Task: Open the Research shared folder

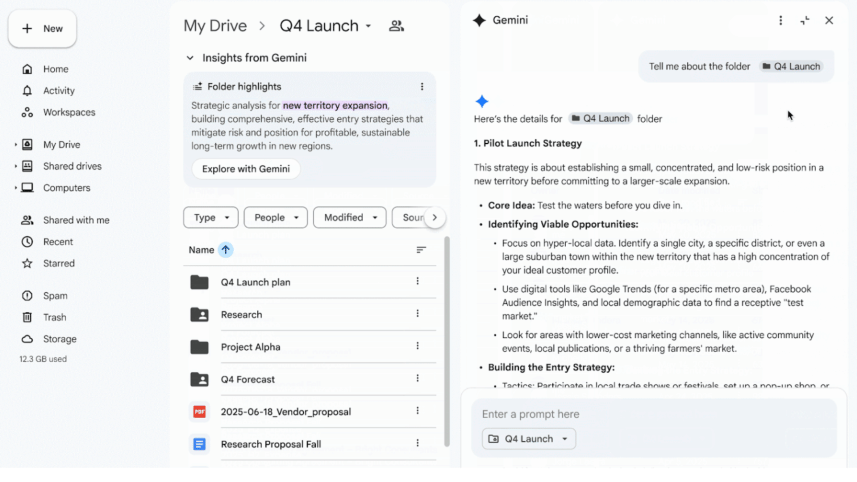Action: (241, 315)
